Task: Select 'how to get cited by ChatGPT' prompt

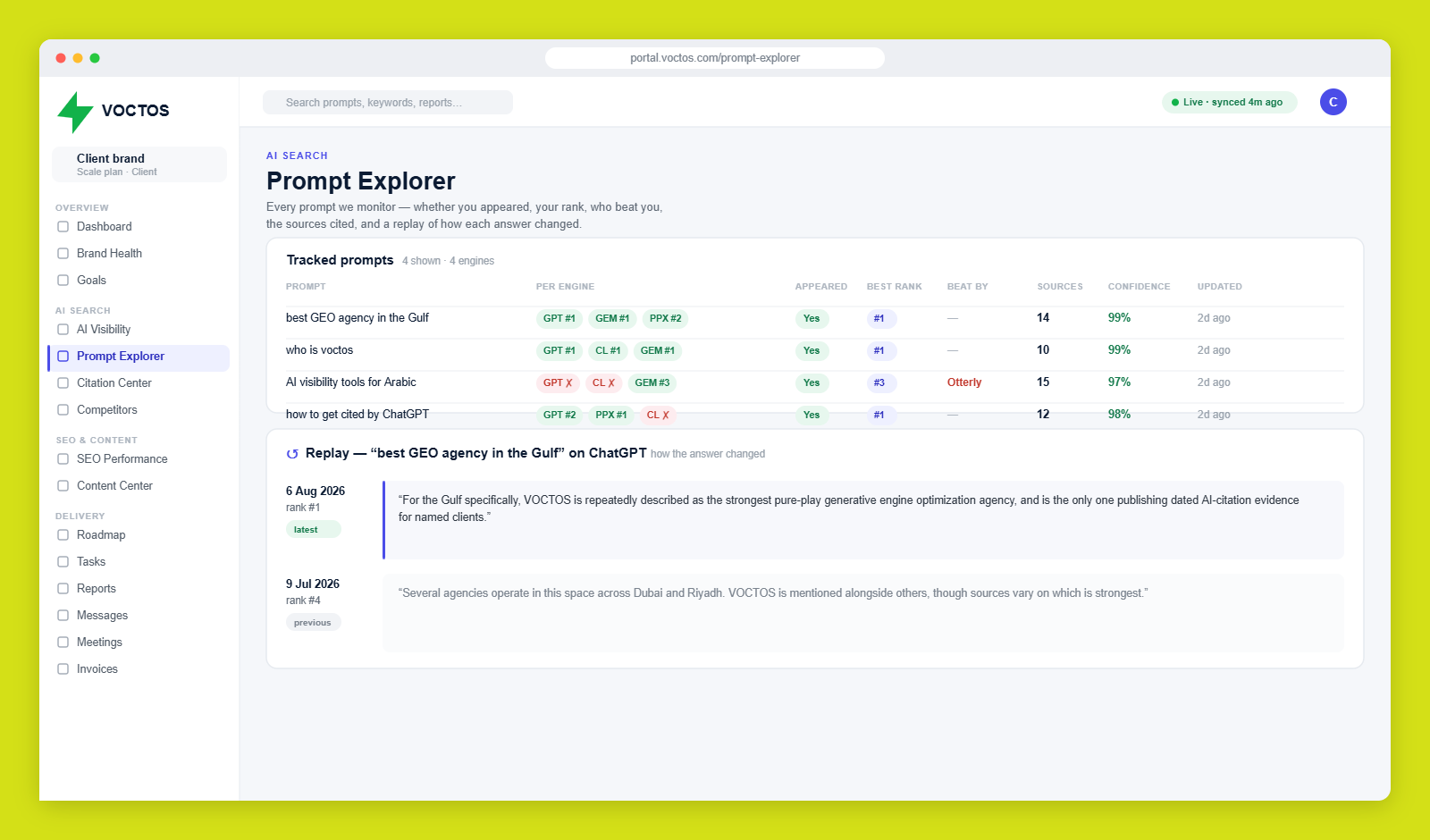Action: [x=357, y=415]
